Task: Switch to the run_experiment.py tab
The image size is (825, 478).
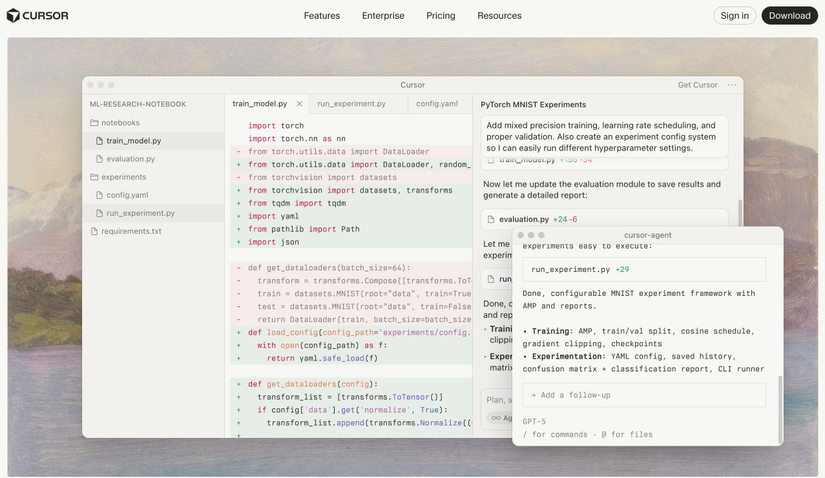Action: pos(351,104)
